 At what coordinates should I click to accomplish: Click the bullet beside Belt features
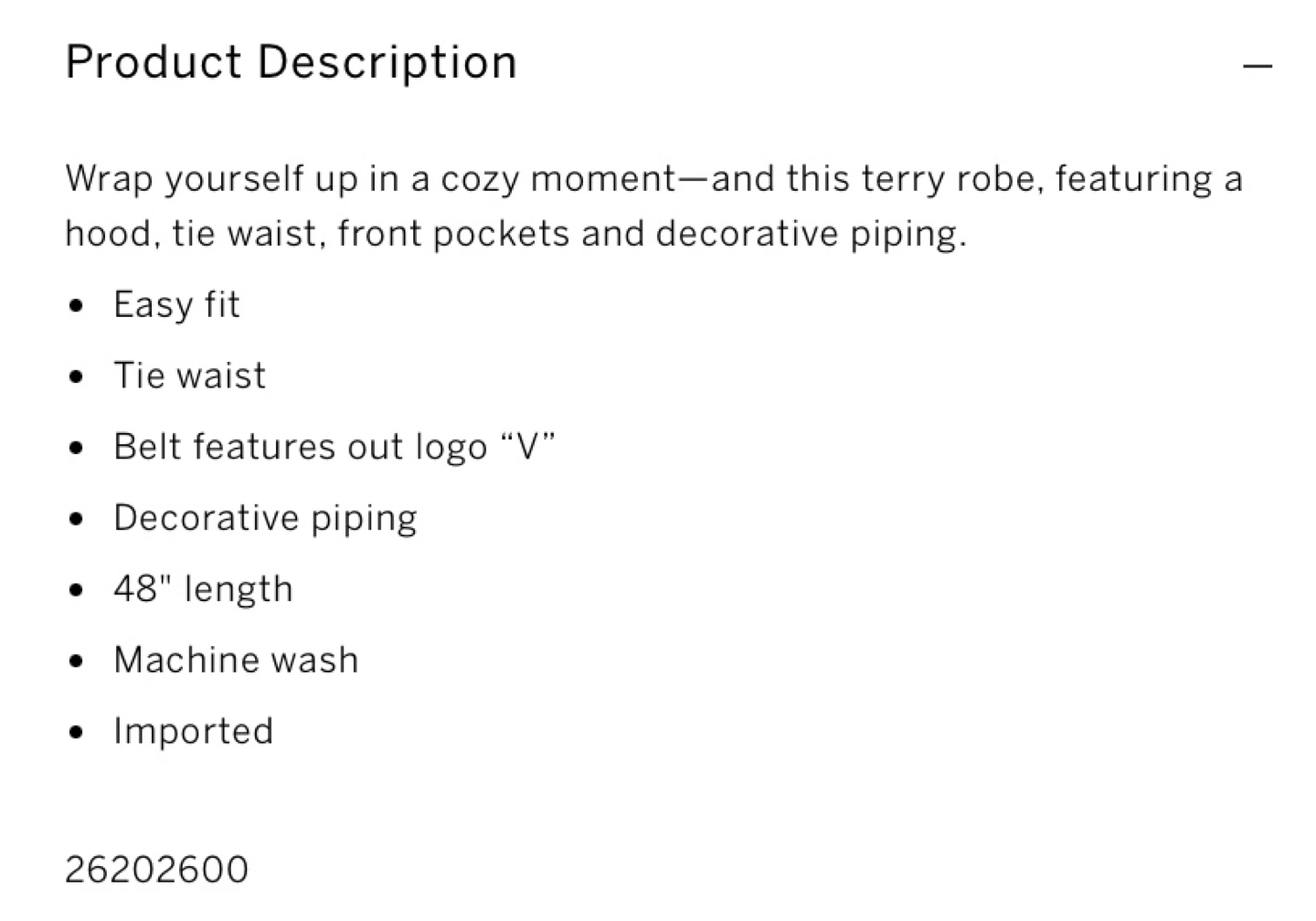point(77,449)
